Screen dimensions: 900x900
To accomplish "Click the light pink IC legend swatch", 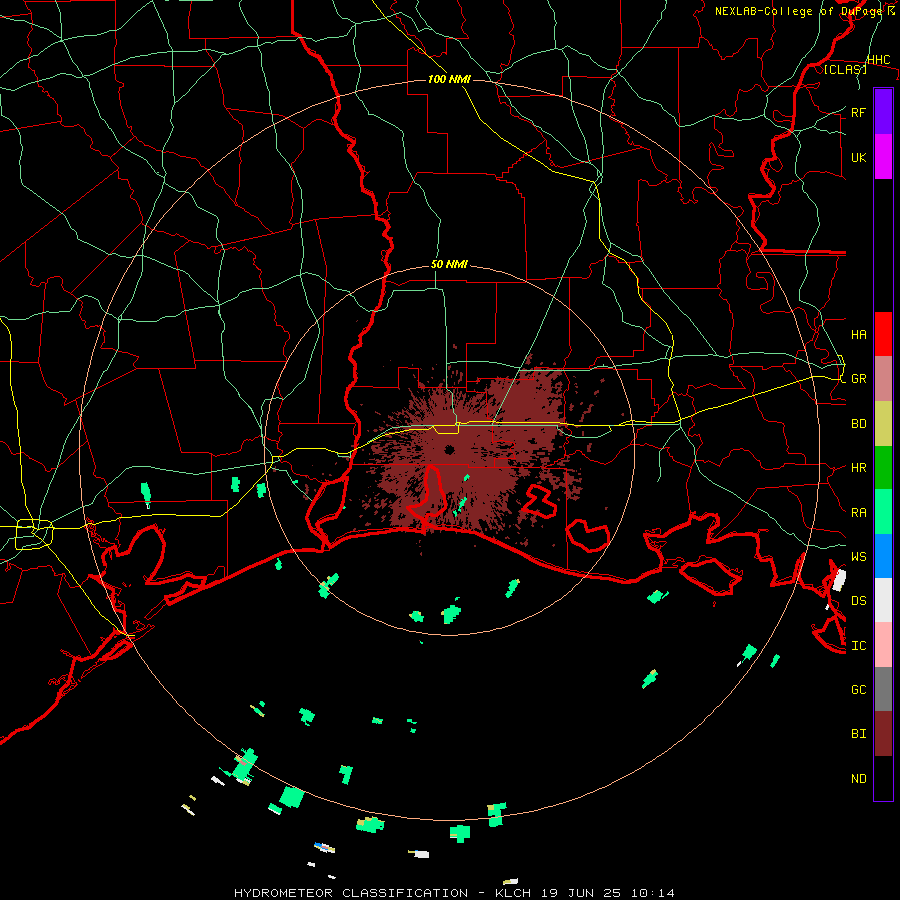I will pos(883,645).
